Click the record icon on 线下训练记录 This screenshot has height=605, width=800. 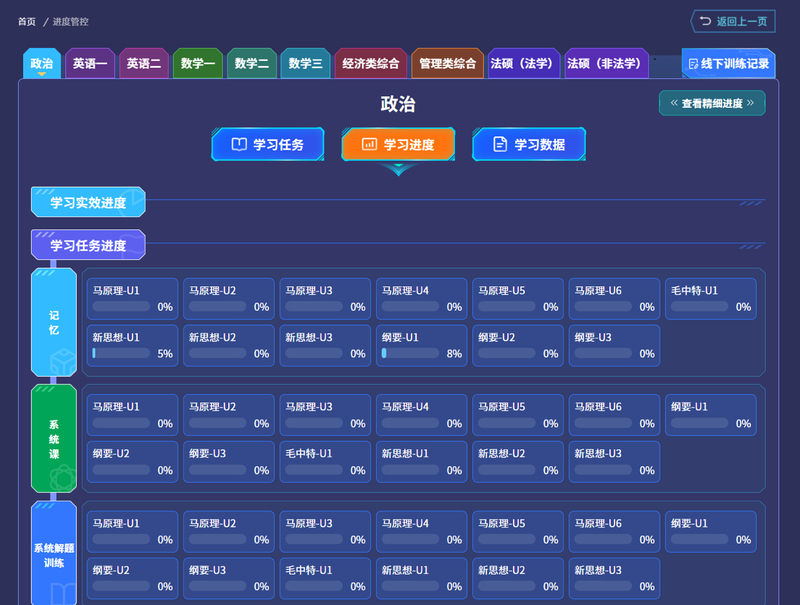(x=694, y=64)
